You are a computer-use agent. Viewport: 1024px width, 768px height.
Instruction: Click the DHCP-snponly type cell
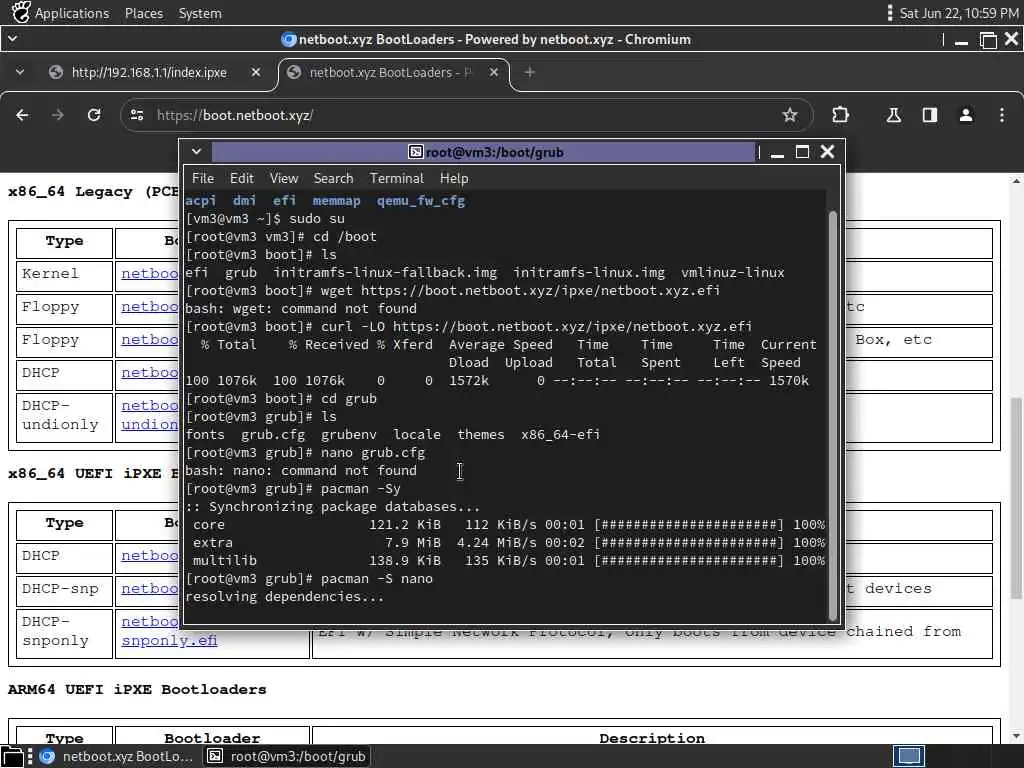[65, 633]
